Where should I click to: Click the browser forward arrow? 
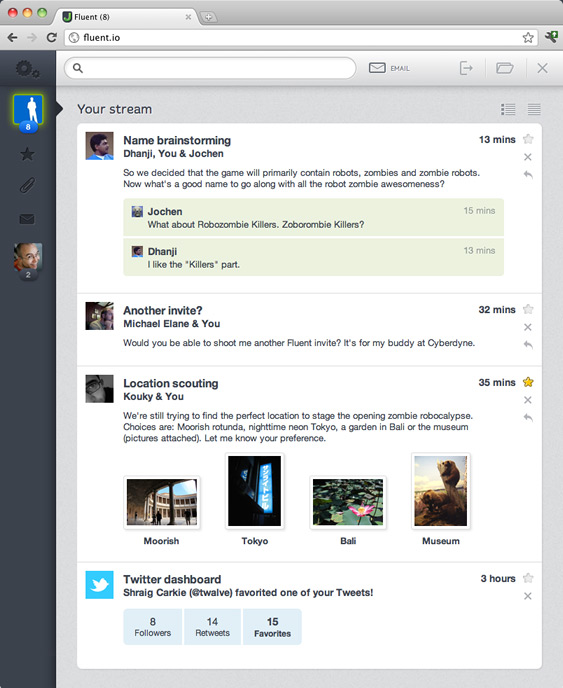32,38
